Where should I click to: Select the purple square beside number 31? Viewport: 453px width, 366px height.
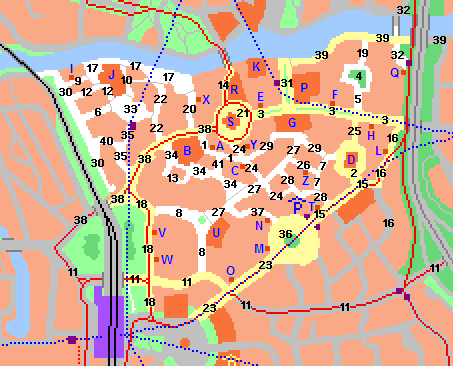277,83
